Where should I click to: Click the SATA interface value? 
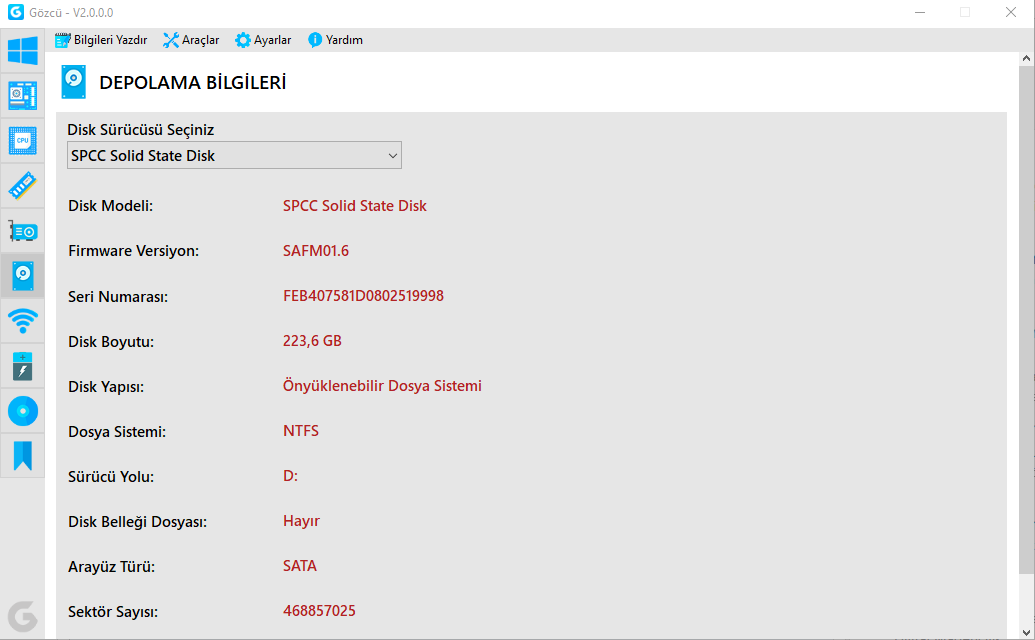(300, 566)
